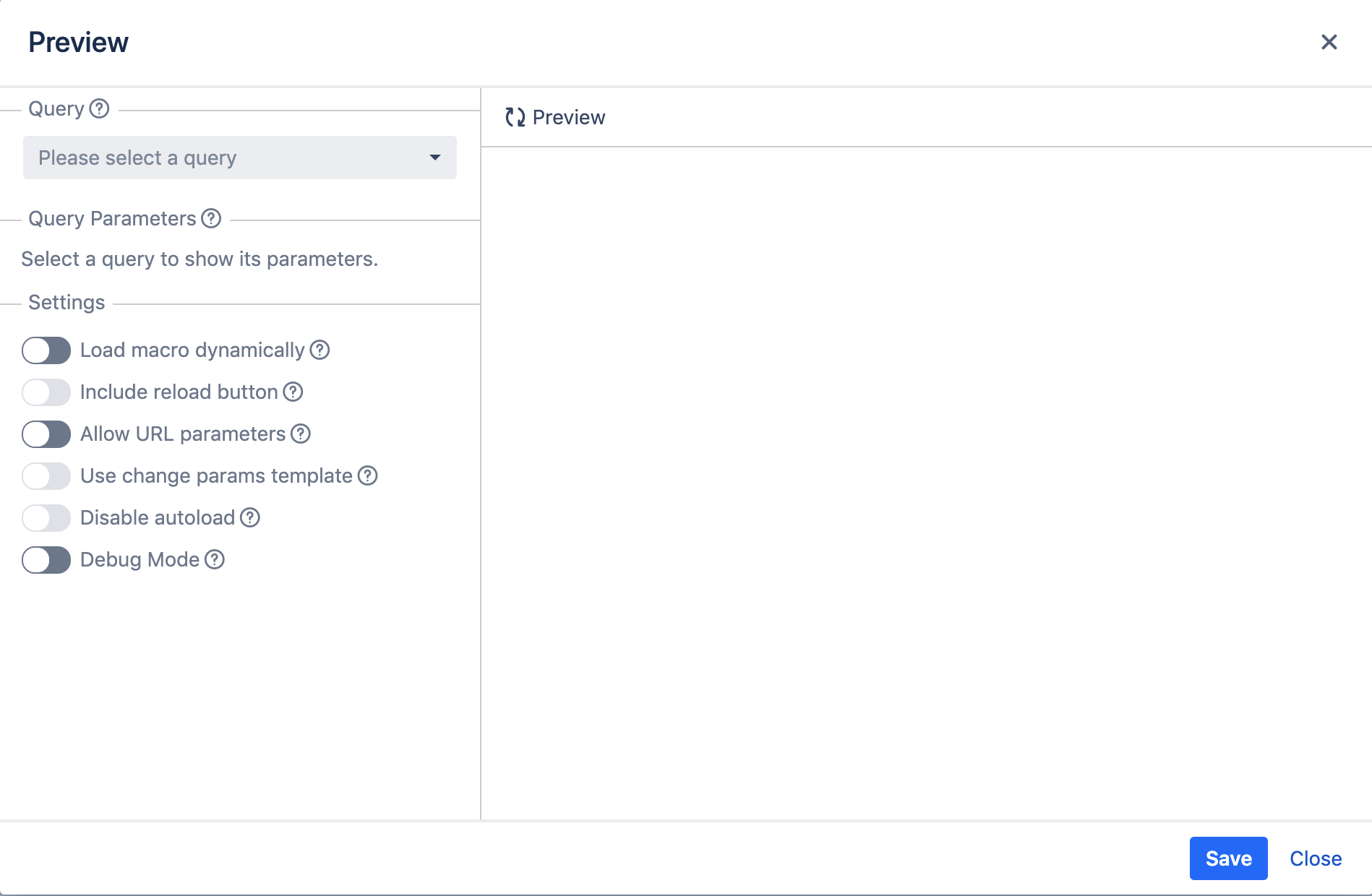Click the Settings section heading
Viewport: 1372px width, 896px height.
coord(67,303)
